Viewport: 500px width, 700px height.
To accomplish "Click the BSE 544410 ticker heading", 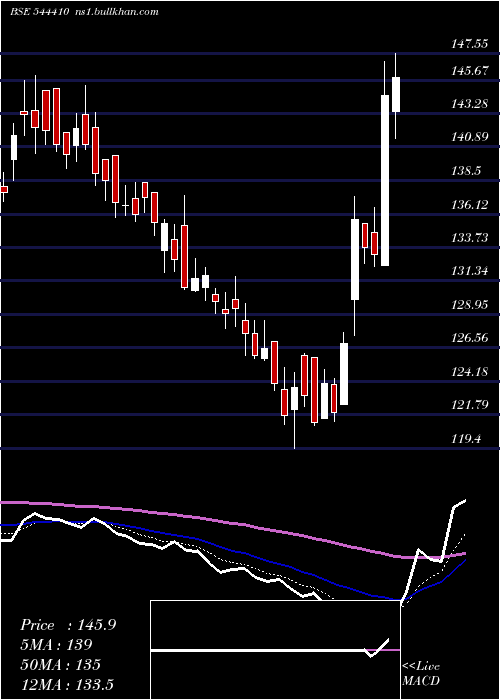I will click(x=40, y=12).
